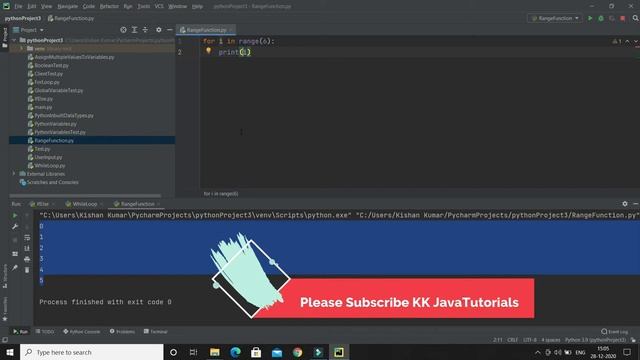The width and height of the screenshot is (640, 360).
Task: Click the CRLF line separator status entry
Action: [x=513, y=340]
